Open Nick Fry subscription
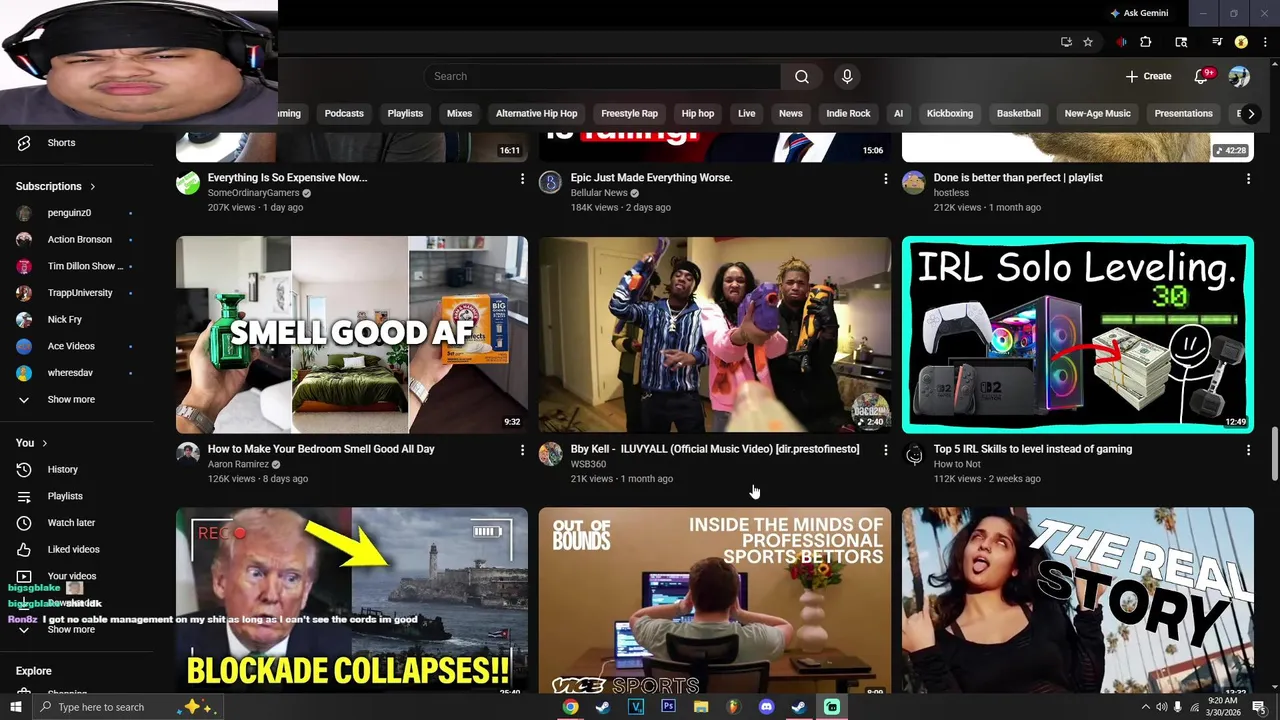The image size is (1280, 720). (x=64, y=320)
